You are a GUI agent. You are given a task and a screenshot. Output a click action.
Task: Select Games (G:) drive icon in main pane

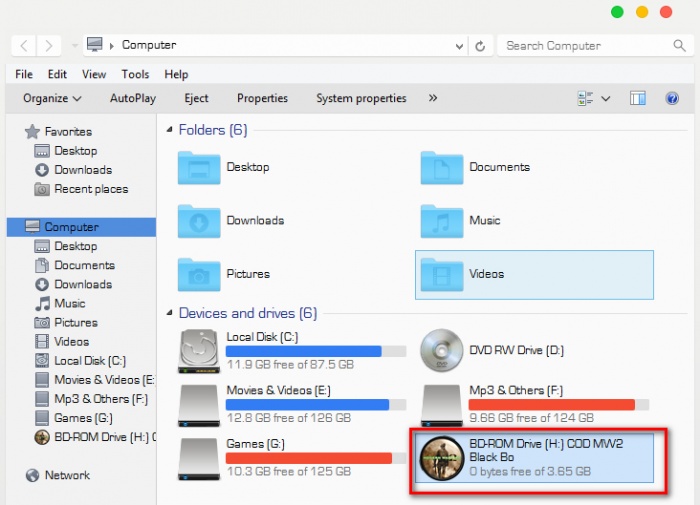[x=199, y=459]
